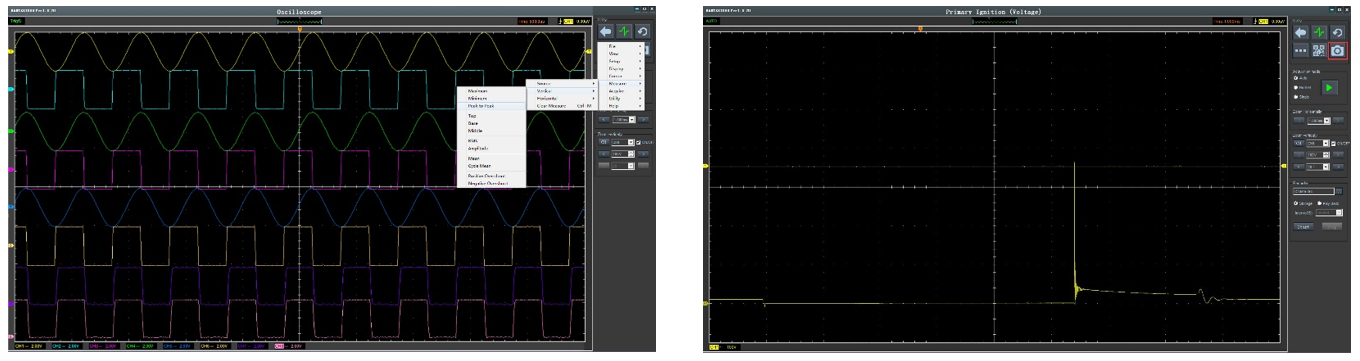The height and width of the screenshot is (361, 1360).
Task: Click the green waveform icon in Oscilloscope window
Action: [x=625, y=32]
